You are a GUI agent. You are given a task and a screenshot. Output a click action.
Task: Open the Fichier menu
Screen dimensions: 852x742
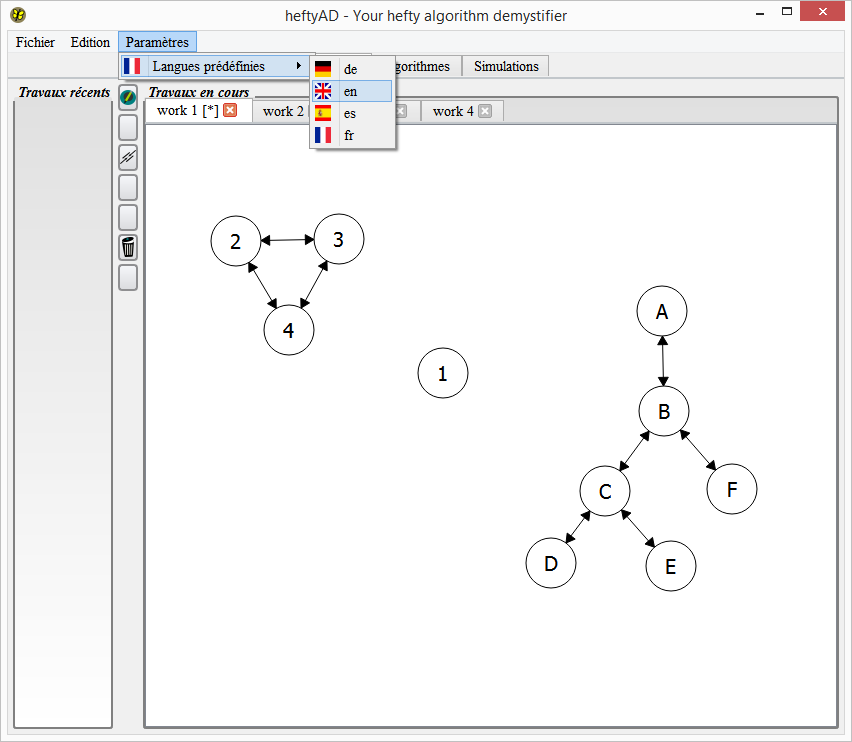tap(35, 42)
